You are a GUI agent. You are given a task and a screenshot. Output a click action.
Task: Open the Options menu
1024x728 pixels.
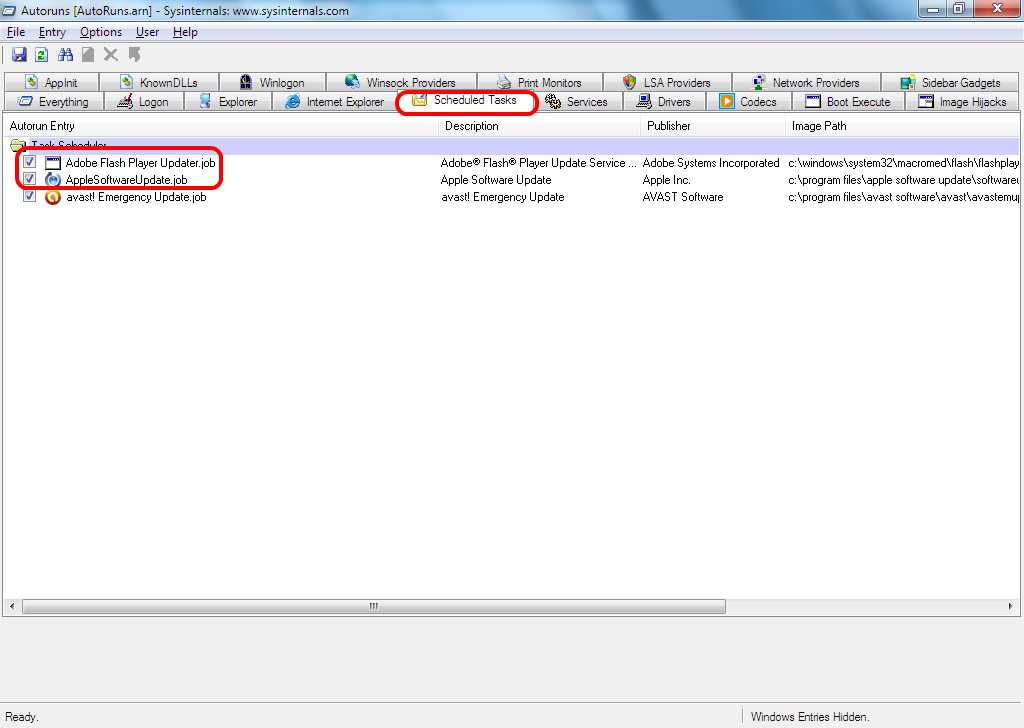(101, 32)
